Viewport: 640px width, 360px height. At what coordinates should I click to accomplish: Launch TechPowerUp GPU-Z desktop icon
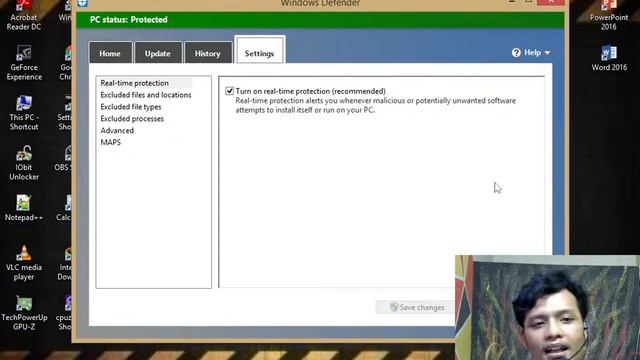(24, 313)
